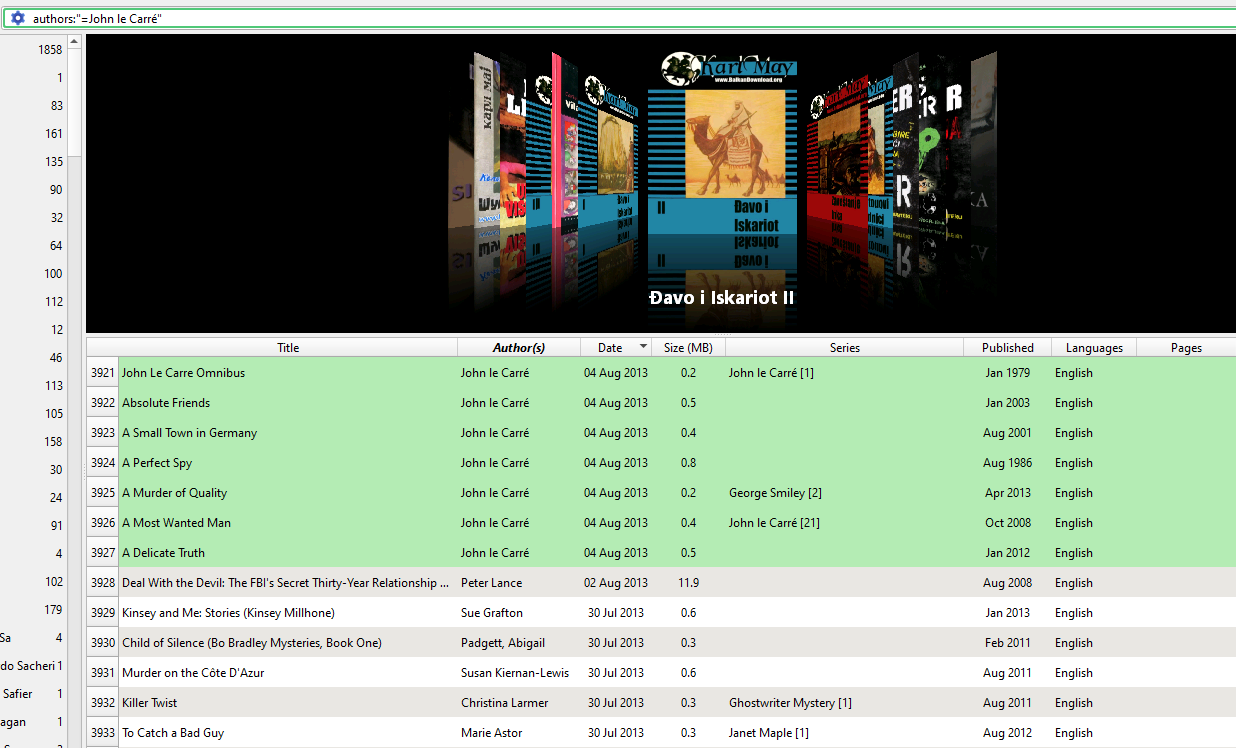Click tag browser count 1858
Screen dimensions: 1236x748
[50, 50]
